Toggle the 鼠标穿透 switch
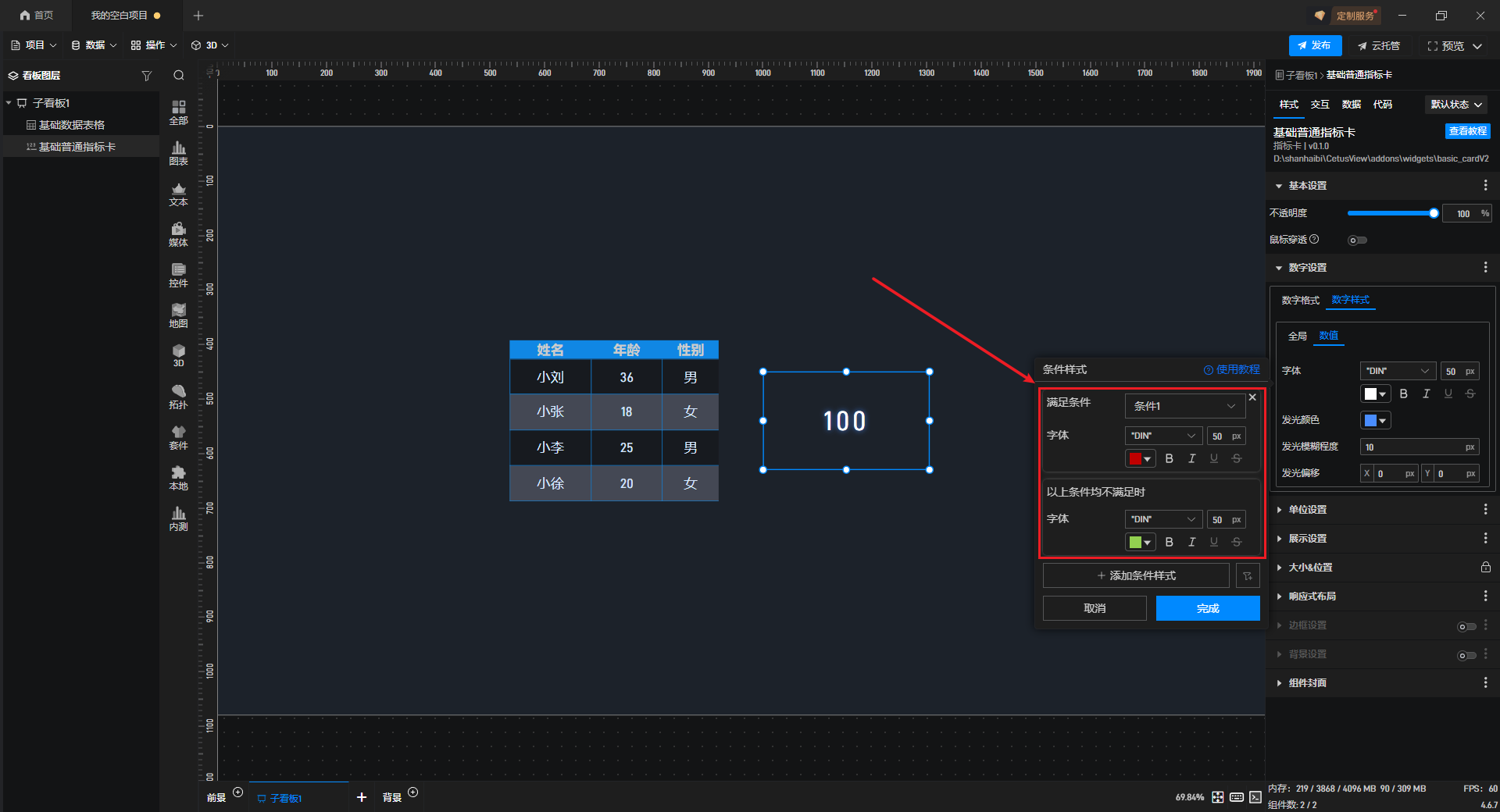Screen dimensions: 1500x812 tap(1357, 240)
